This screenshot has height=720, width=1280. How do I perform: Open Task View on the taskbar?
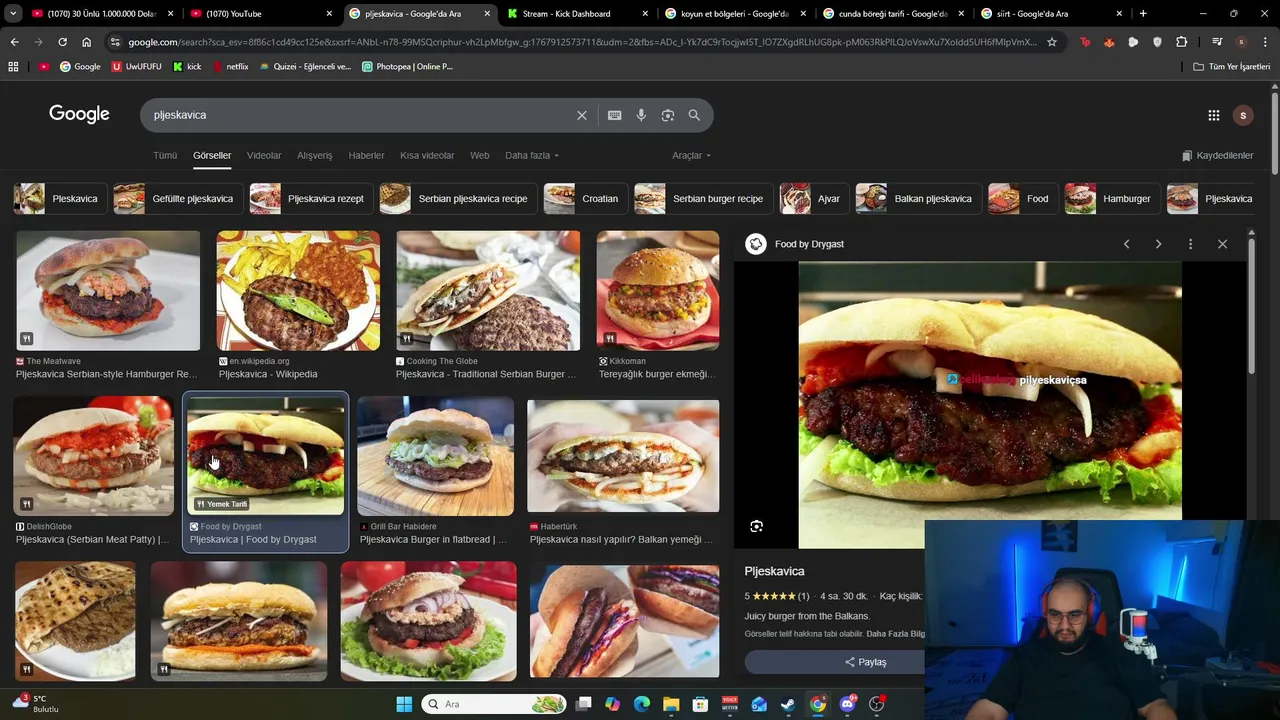point(583,704)
